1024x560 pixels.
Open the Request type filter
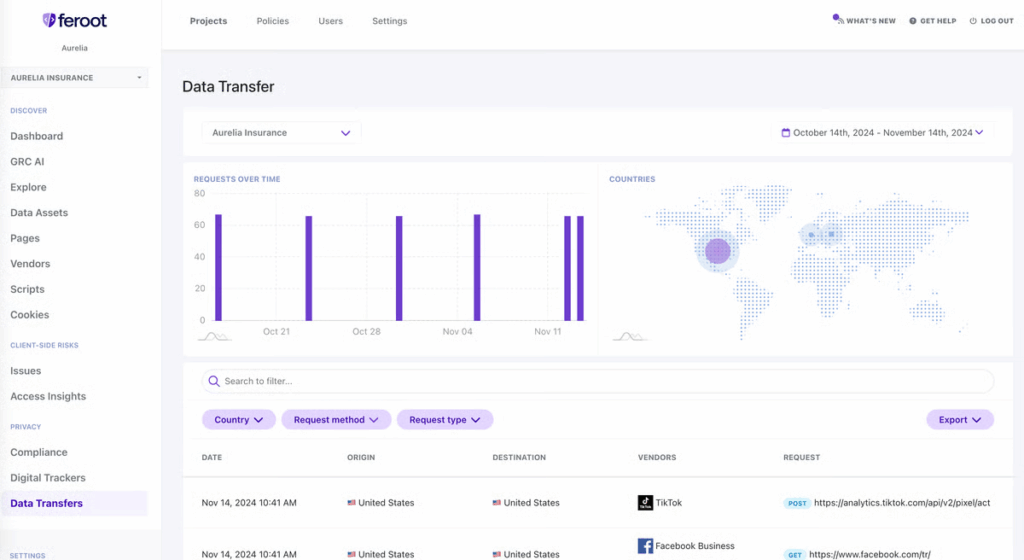[x=445, y=420]
